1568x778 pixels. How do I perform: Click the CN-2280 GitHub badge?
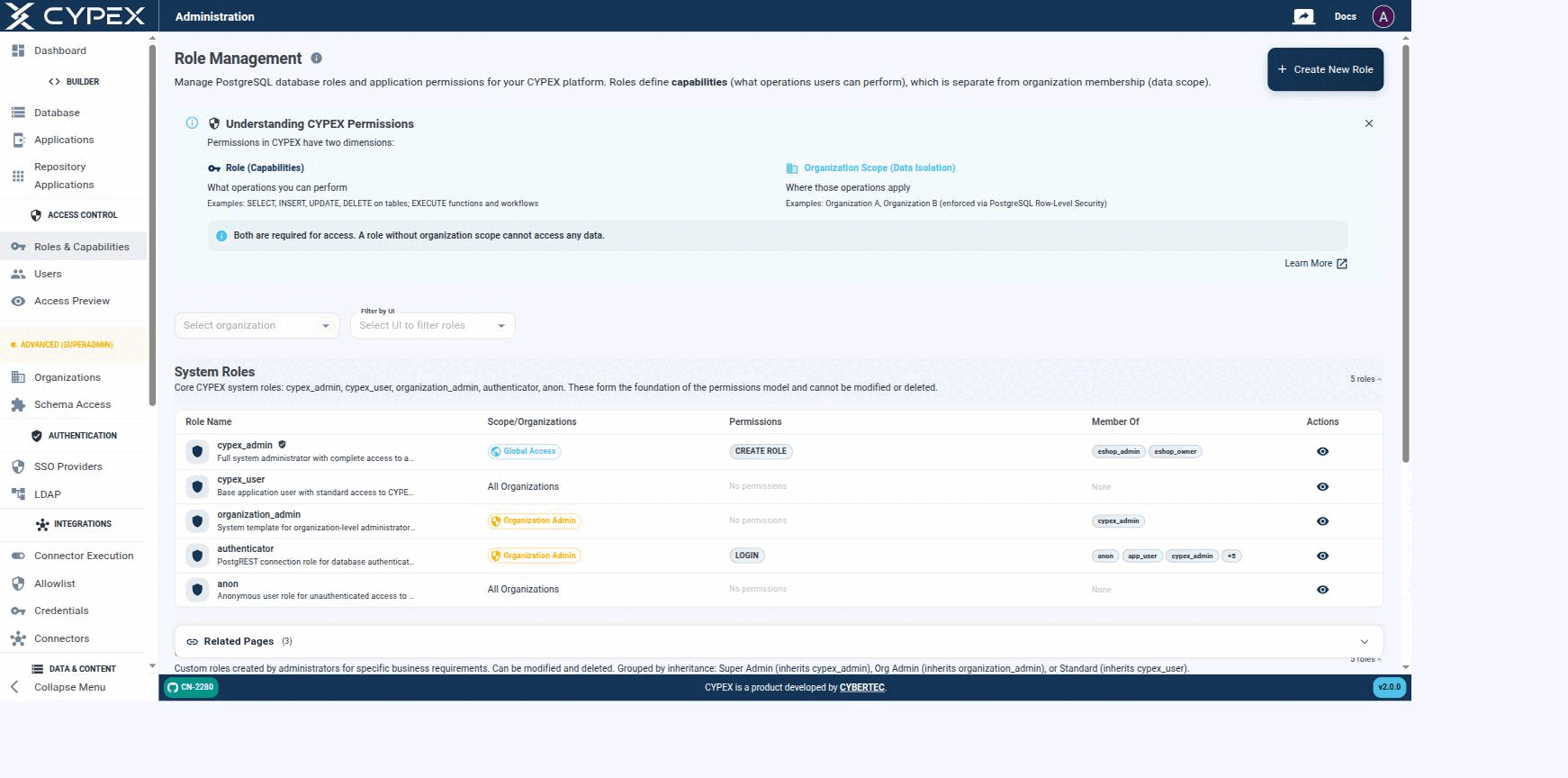point(191,687)
